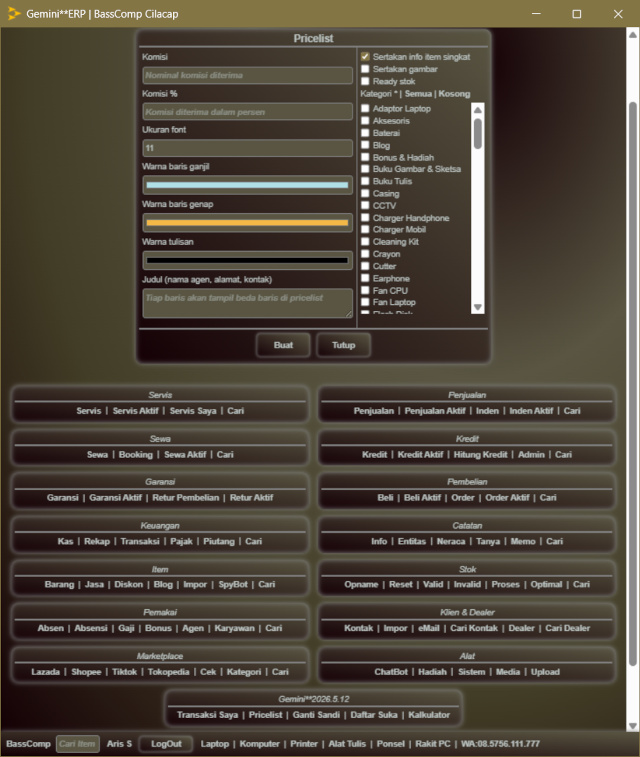Check the 'Earphone' category box
The image size is (640, 757).
tap(365, 278)
